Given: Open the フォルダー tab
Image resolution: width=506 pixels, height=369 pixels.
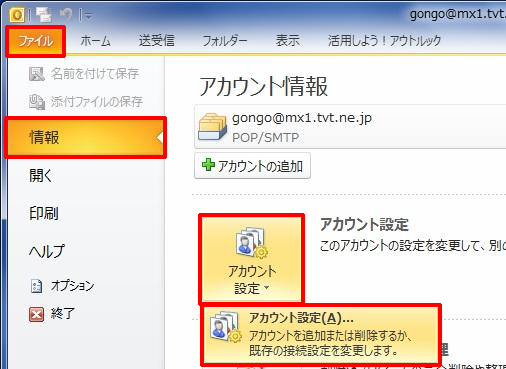Looking at the screenshot, I should (225, 41).
